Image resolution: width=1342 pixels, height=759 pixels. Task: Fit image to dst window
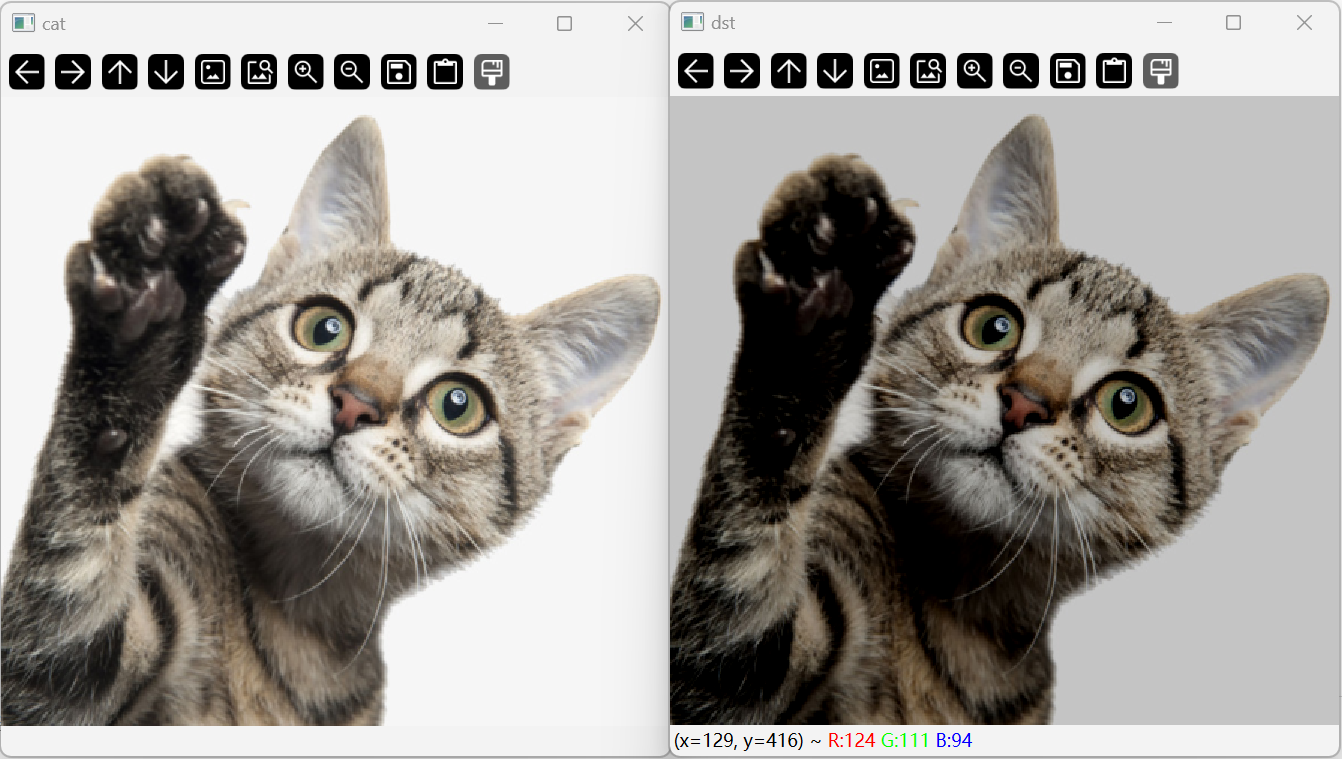click(x=928, y=71)
